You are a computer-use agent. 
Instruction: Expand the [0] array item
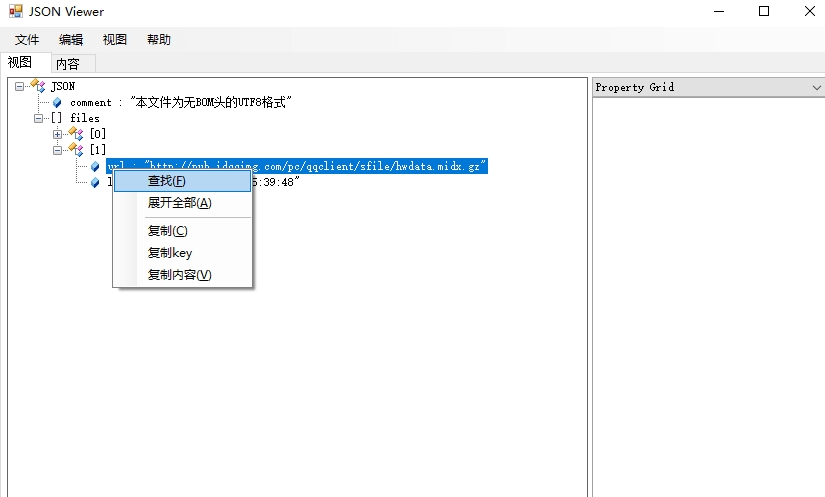(x=57, y=134)
